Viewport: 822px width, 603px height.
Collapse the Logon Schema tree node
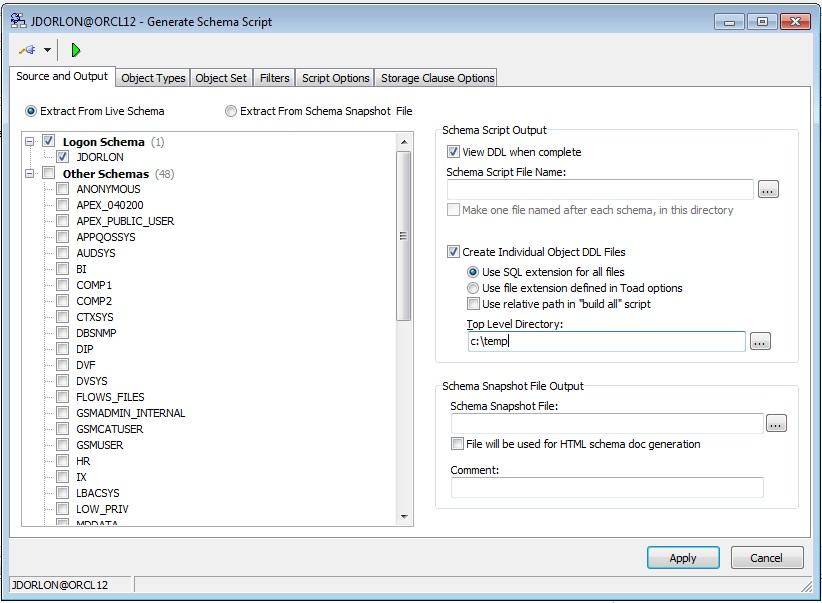30,142
